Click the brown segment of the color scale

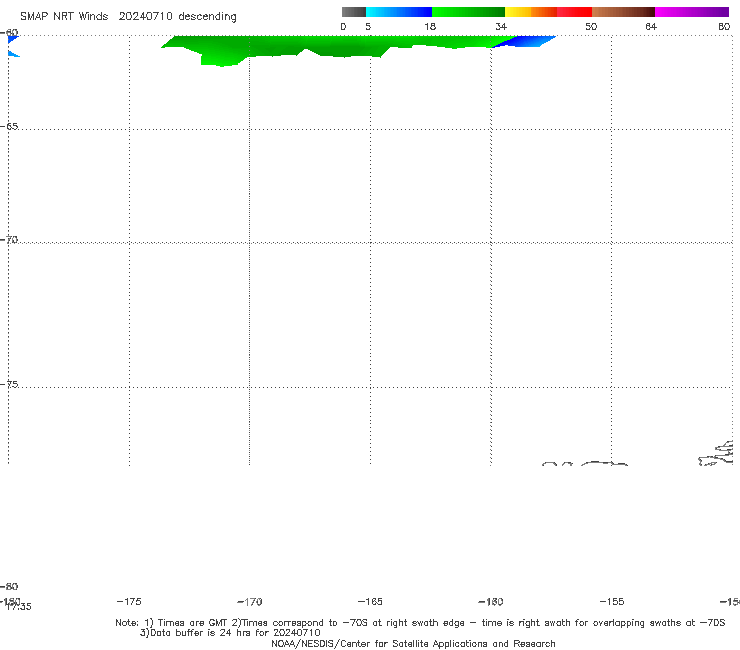pyautogui.click(x=623, y=12)
